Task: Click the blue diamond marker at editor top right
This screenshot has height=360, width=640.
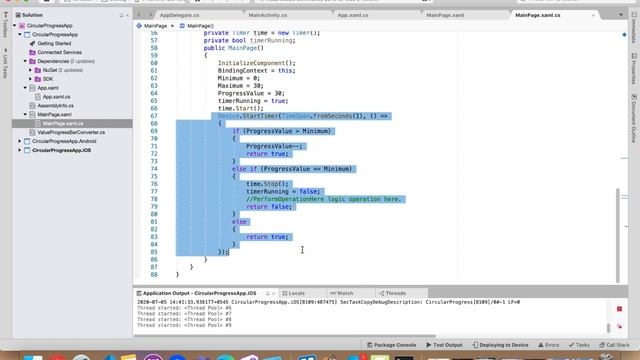Action: coord(624,35)
